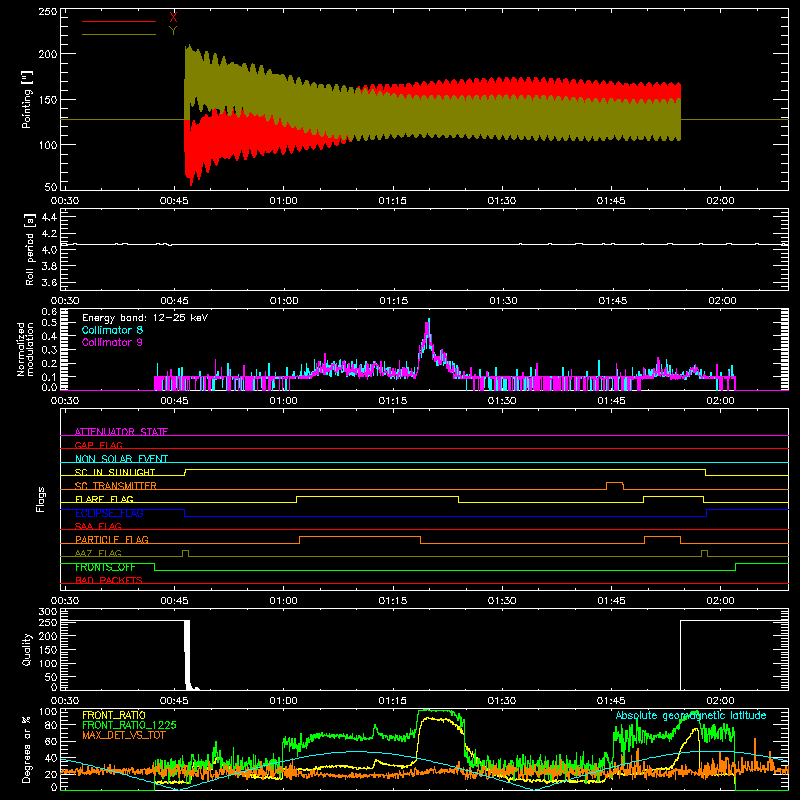Click the 3.6 tick on Roll period axis
This screenshot has height=800, width=800.
click(49, 282)
